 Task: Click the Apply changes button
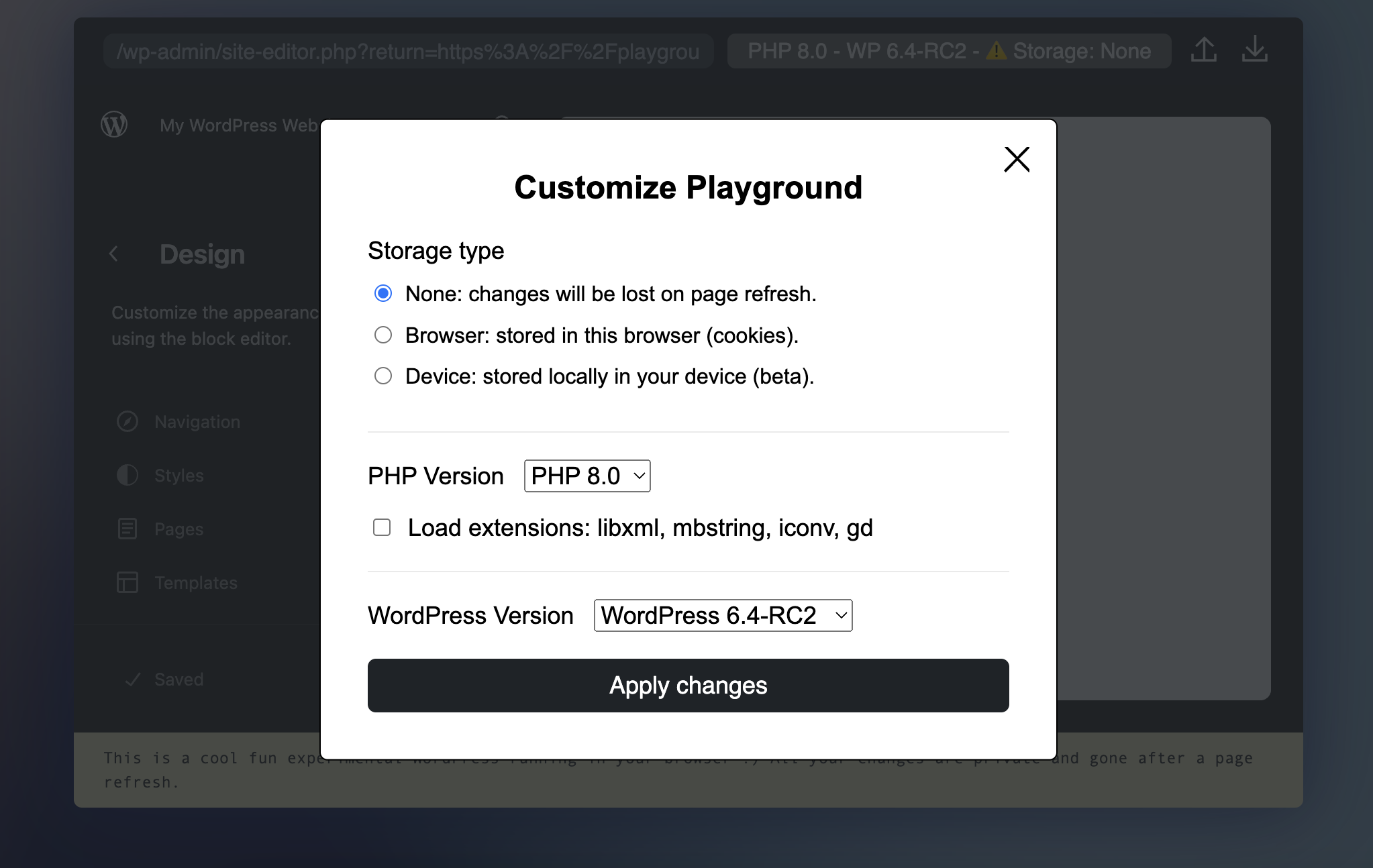[688, 686]
